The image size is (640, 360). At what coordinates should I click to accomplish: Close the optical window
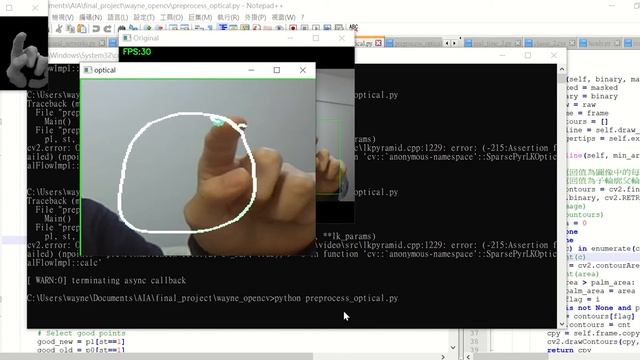(302, 70)
